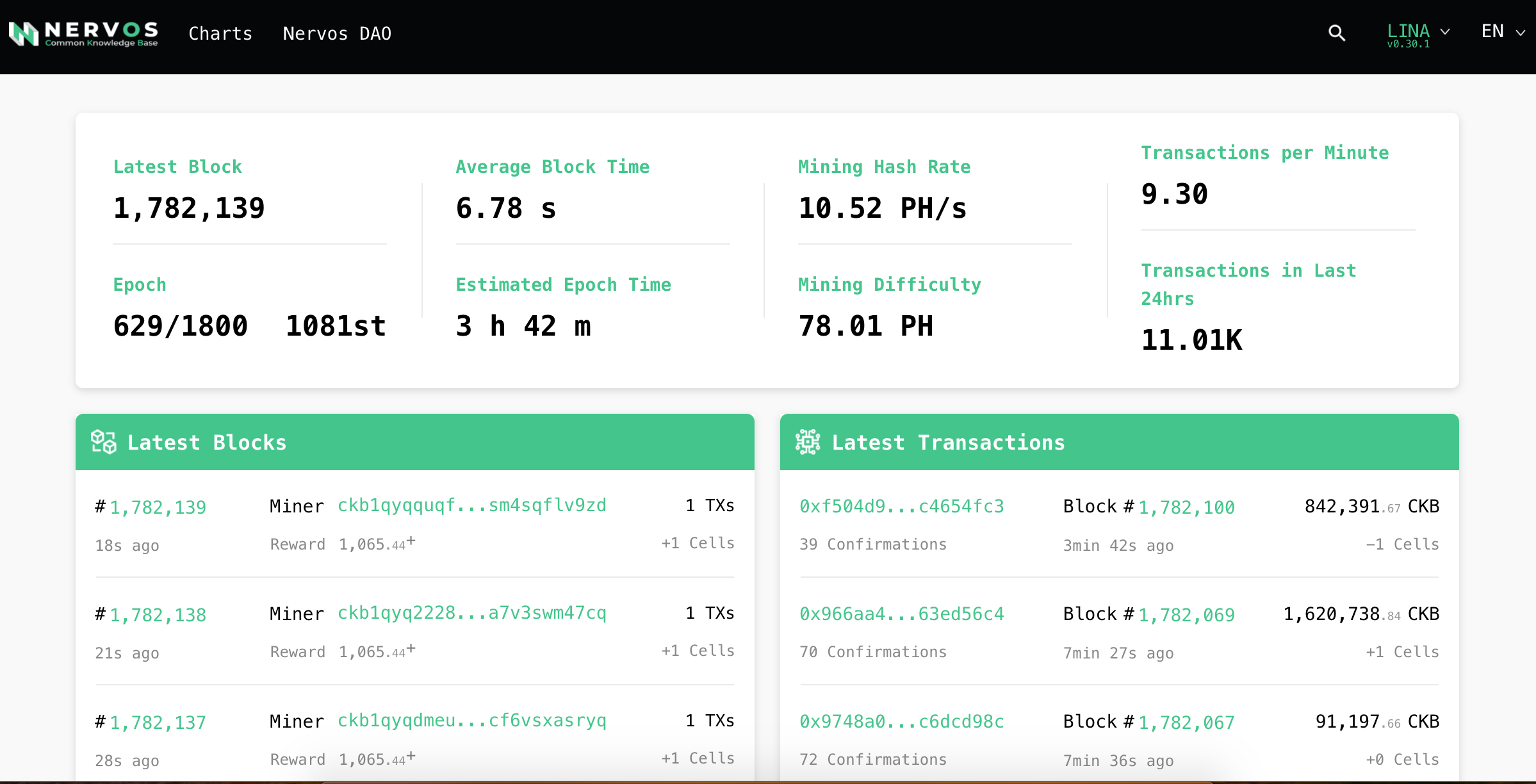Go to Nervos DAO page
This screenshot has height=784, width=1536.
[x=337, y=33]
